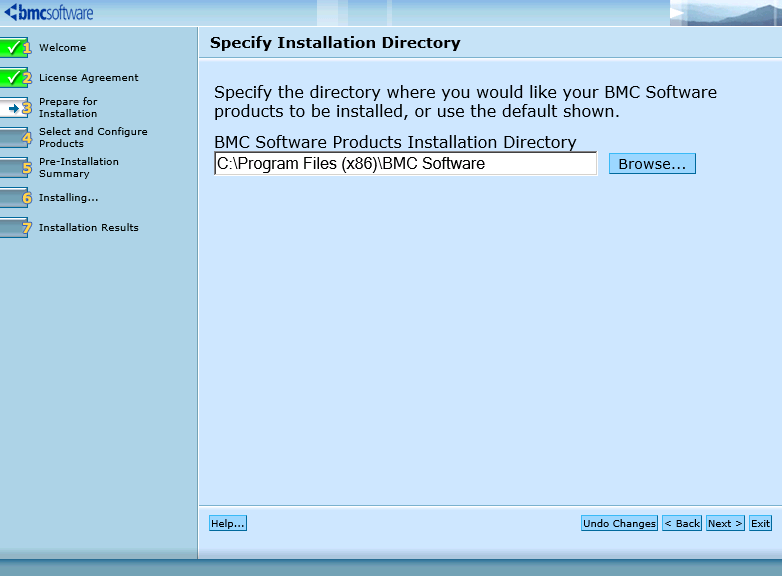Click the BMC Software logo
Image resolution: width=782 pixels, height=576 pixels.
pyautogui.click(x=49, y=12)
